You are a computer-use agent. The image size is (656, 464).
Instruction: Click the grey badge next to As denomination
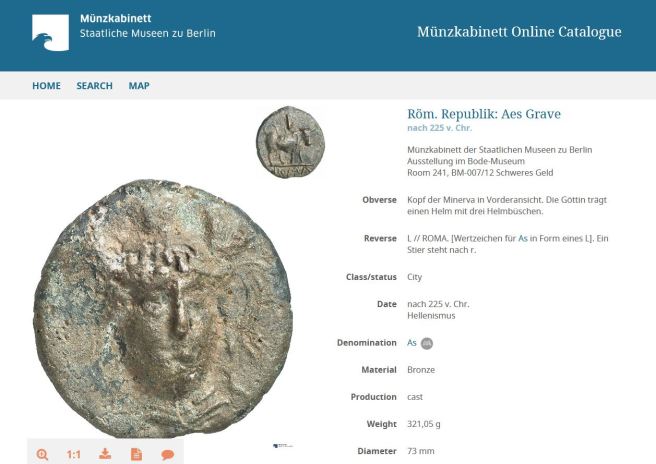427,344
